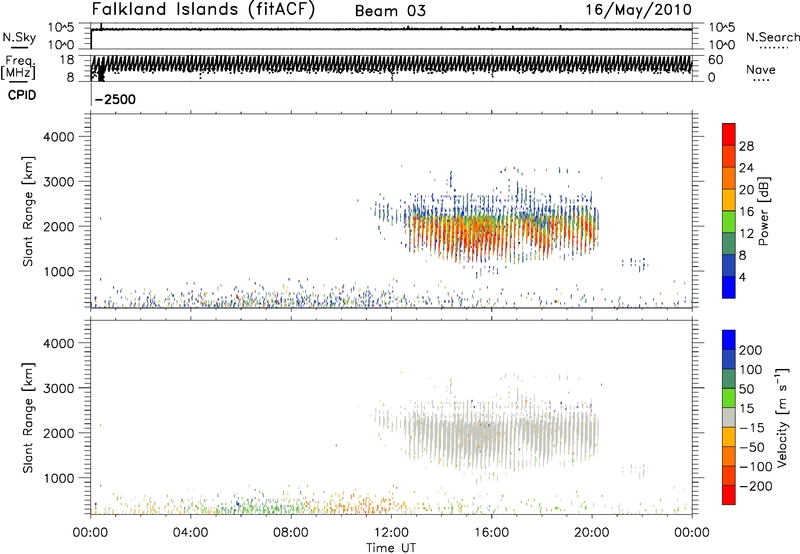The image size is (800, 554).
Task: Click the 'Nave' legend label
Action: (761, 69)
